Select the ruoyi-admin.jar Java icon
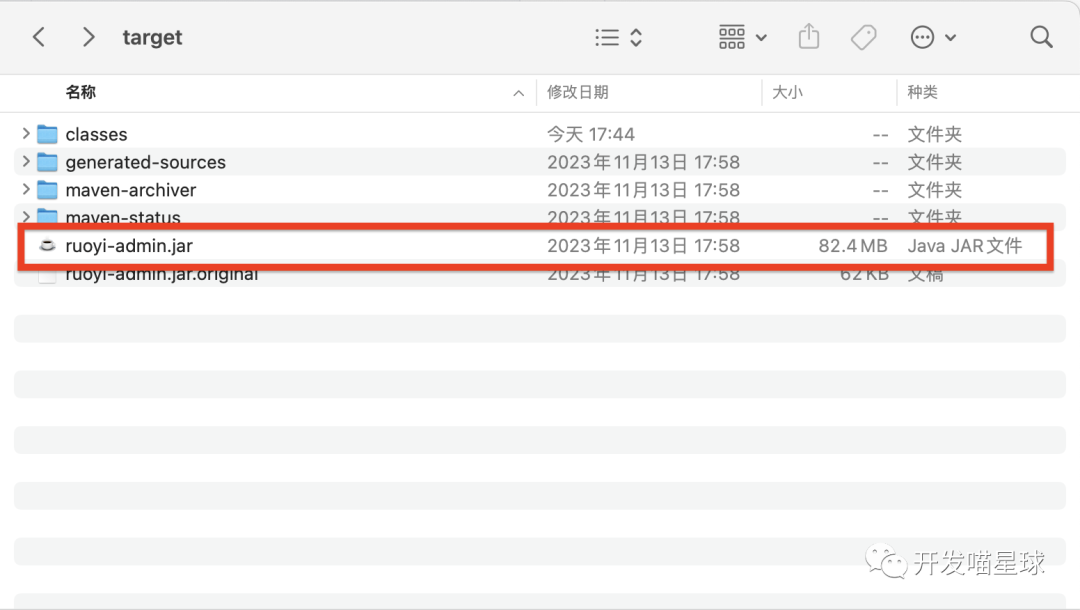Image resolution: width=1080 pixels, height=610 pixels. pyautogui.click(x=47, y=245)
